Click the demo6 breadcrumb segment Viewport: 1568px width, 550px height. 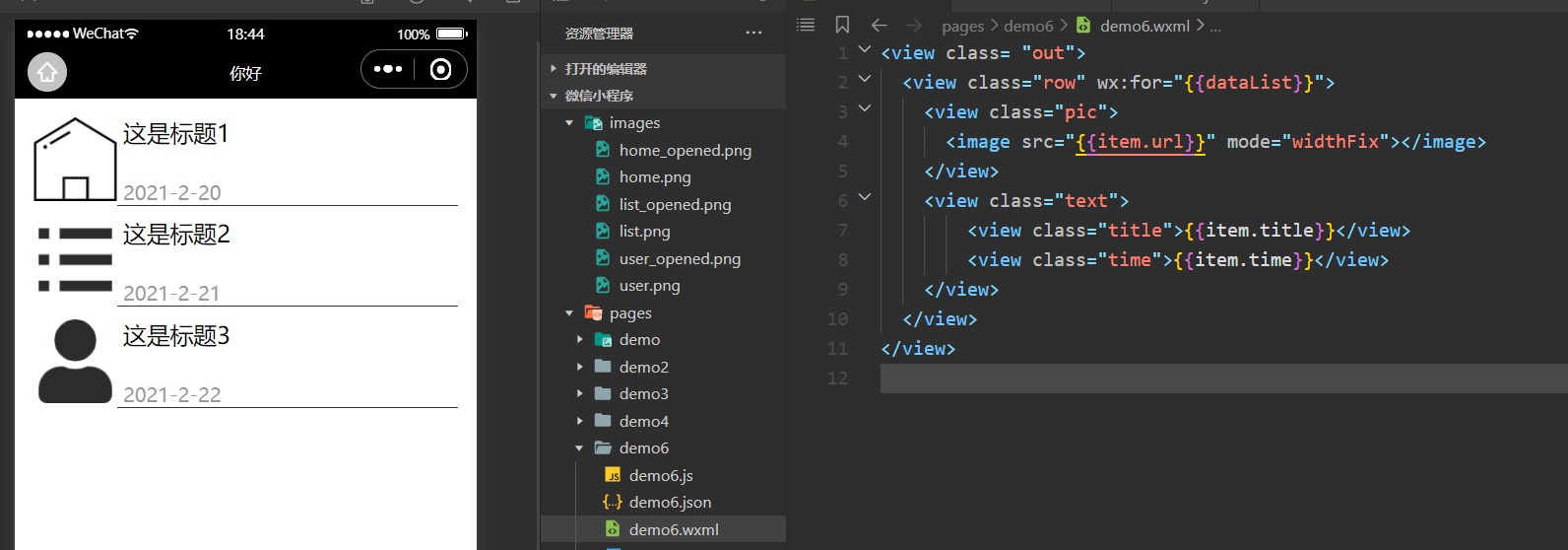point(1028,27)
